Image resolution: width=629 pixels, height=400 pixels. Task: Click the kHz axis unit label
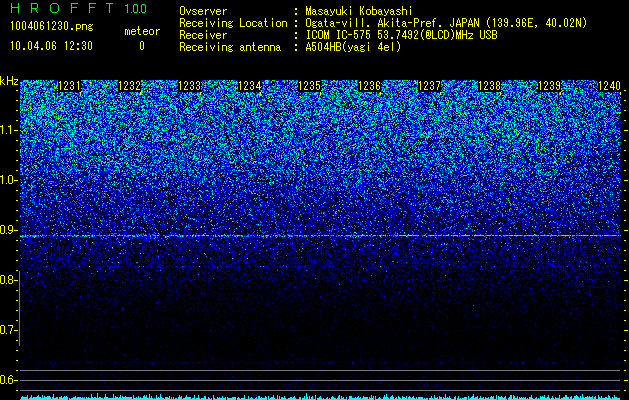coord(9,81)
